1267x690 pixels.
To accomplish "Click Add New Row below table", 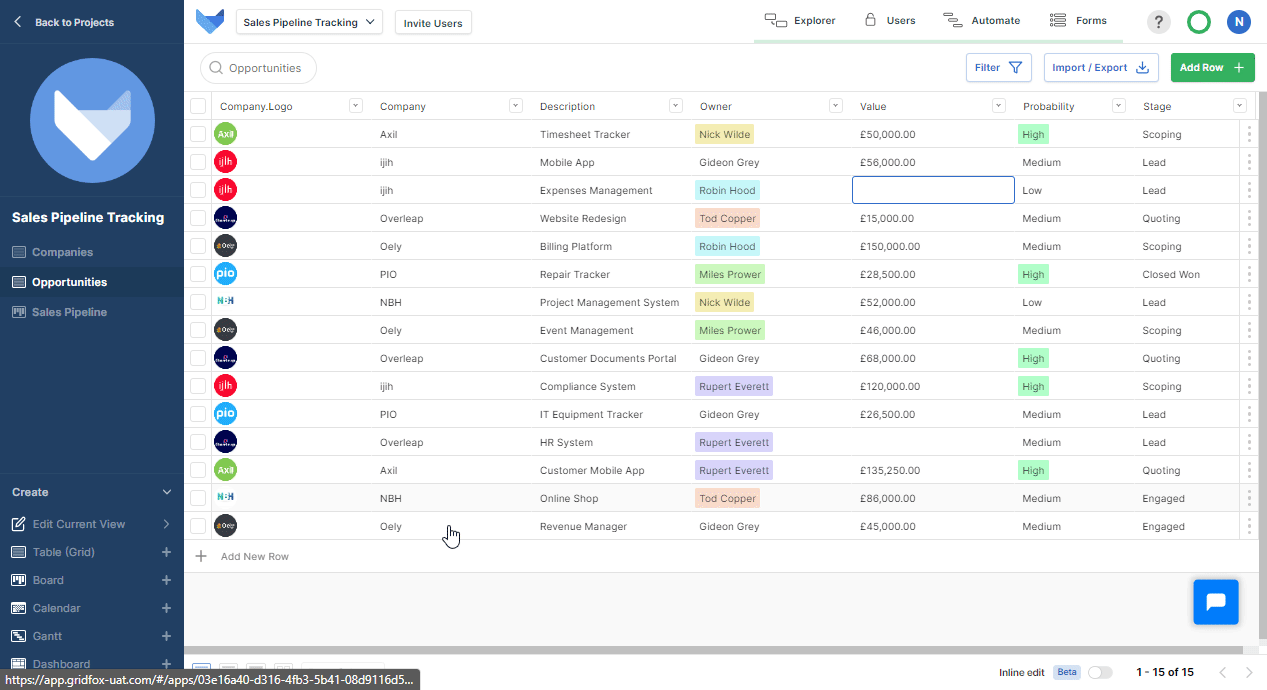I will [x=254, y=556].
